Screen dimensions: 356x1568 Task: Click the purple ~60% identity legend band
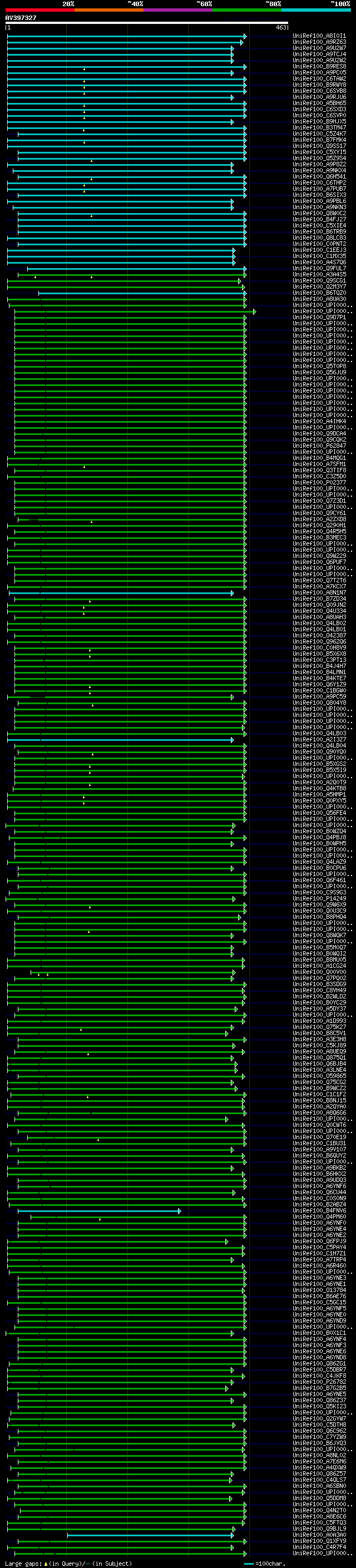pyautogui.click(x=179, y=11)
